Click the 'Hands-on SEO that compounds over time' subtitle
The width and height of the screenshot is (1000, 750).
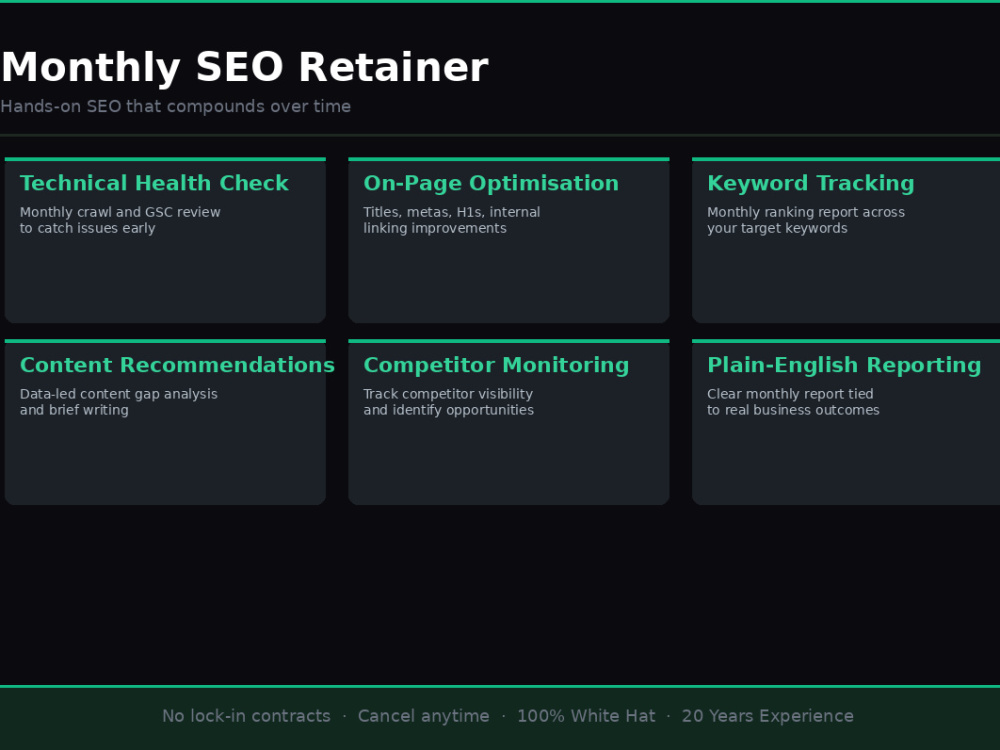coord(175,107)
